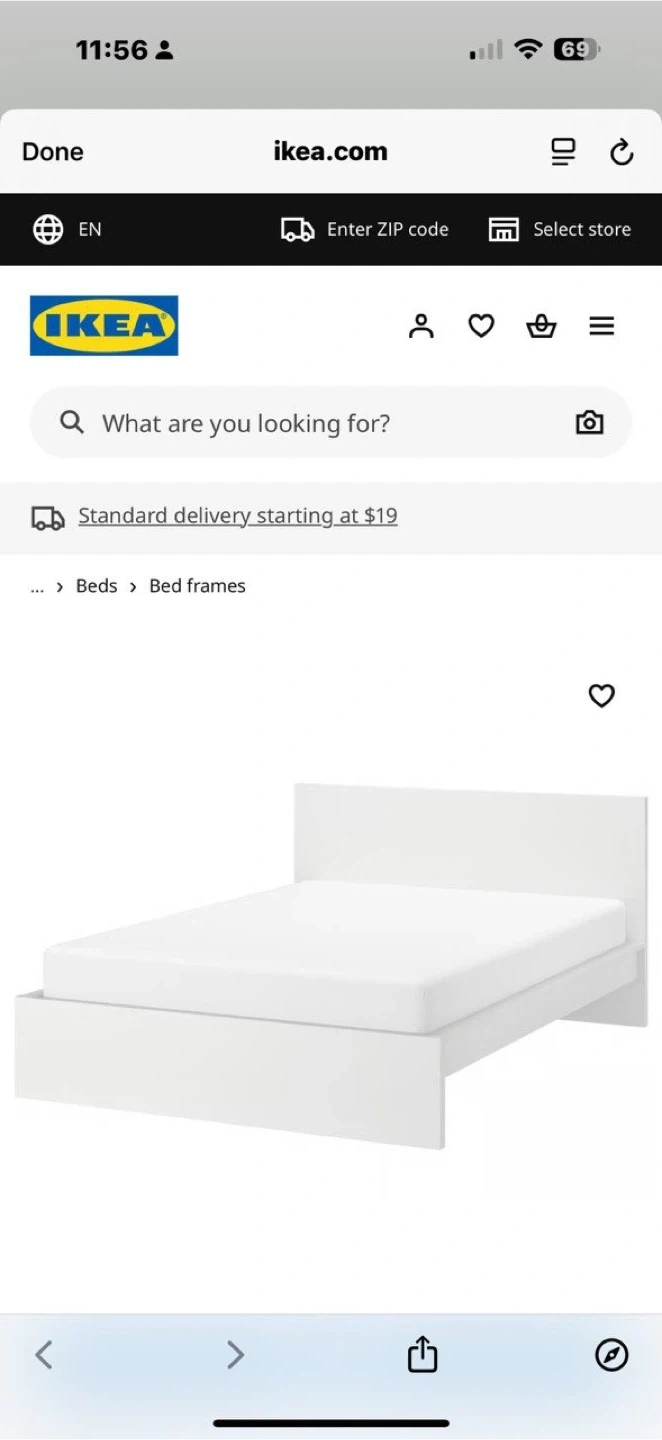Screen dimensions: 662x1440
Task: Expand collapsed breadcrumb ellipsis
Action: tap(37, 587)
